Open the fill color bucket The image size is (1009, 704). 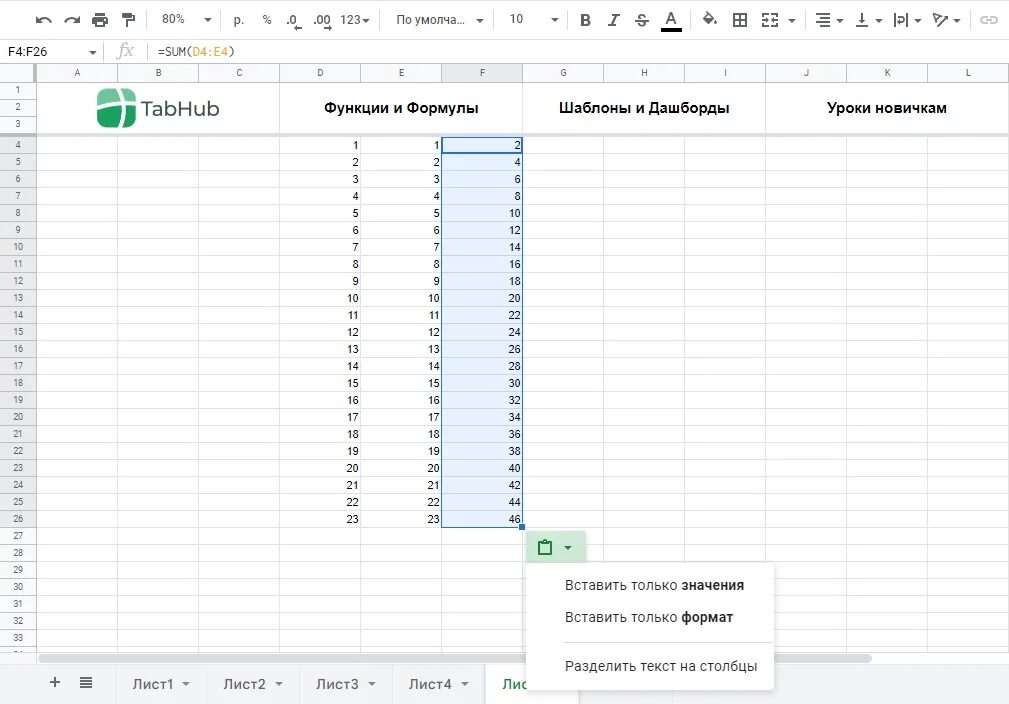(x=710, y=19)
